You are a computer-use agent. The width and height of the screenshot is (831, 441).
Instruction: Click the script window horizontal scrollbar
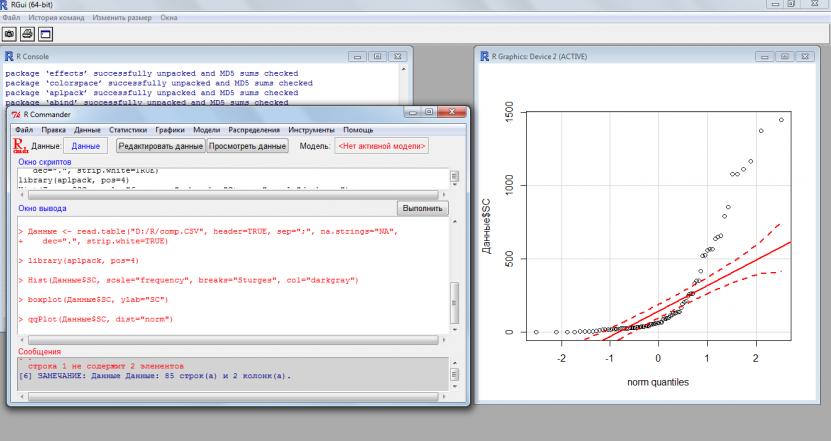230,192
